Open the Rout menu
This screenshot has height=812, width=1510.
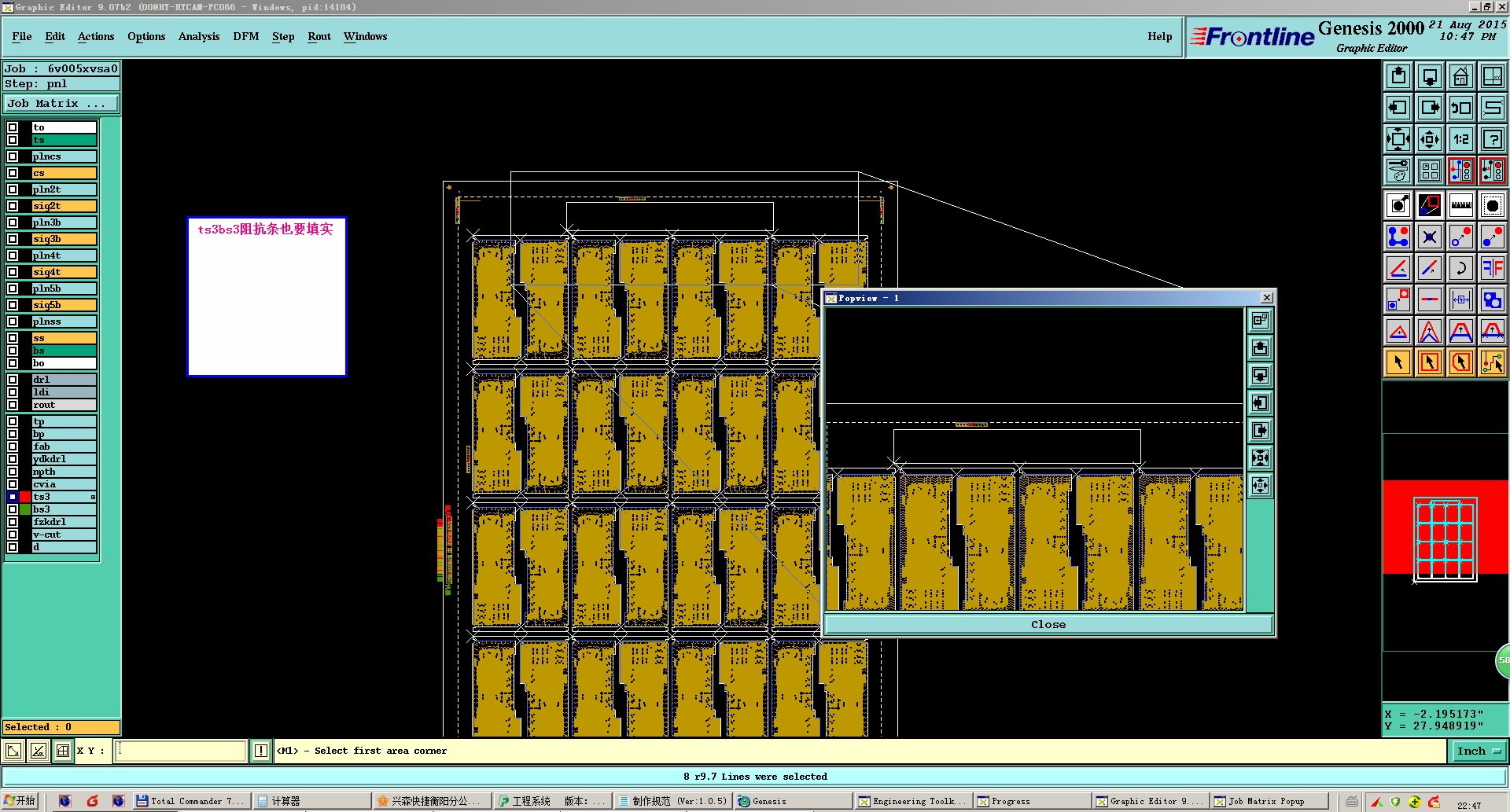point(319,36)
